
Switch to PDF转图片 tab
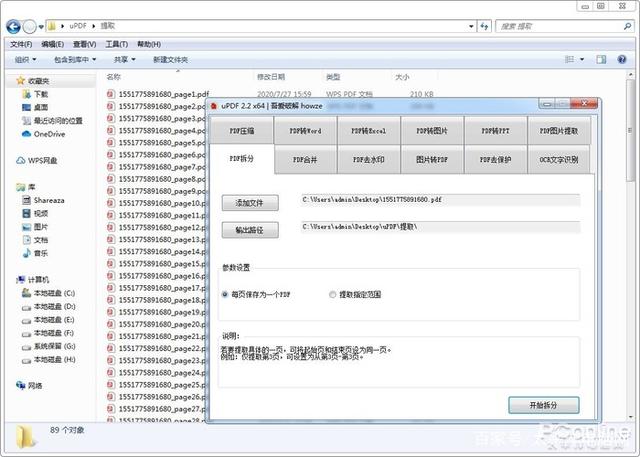tap(432, 131)
